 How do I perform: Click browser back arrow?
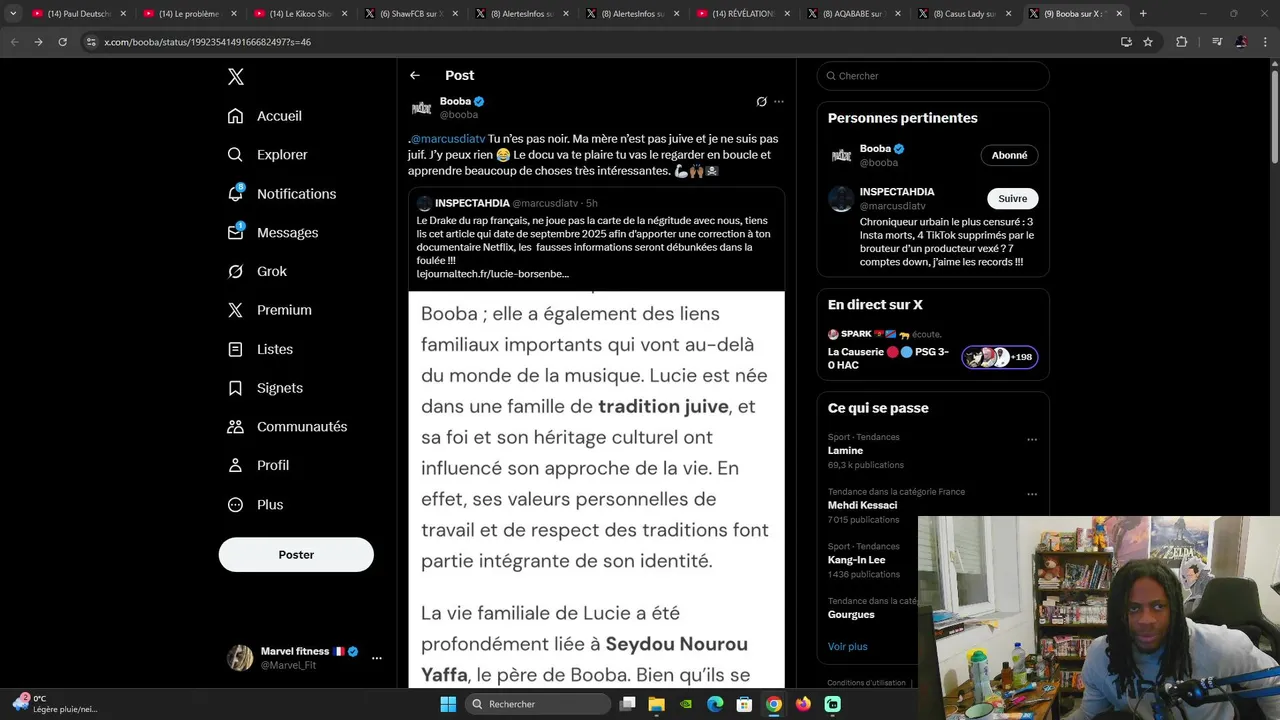14,42
